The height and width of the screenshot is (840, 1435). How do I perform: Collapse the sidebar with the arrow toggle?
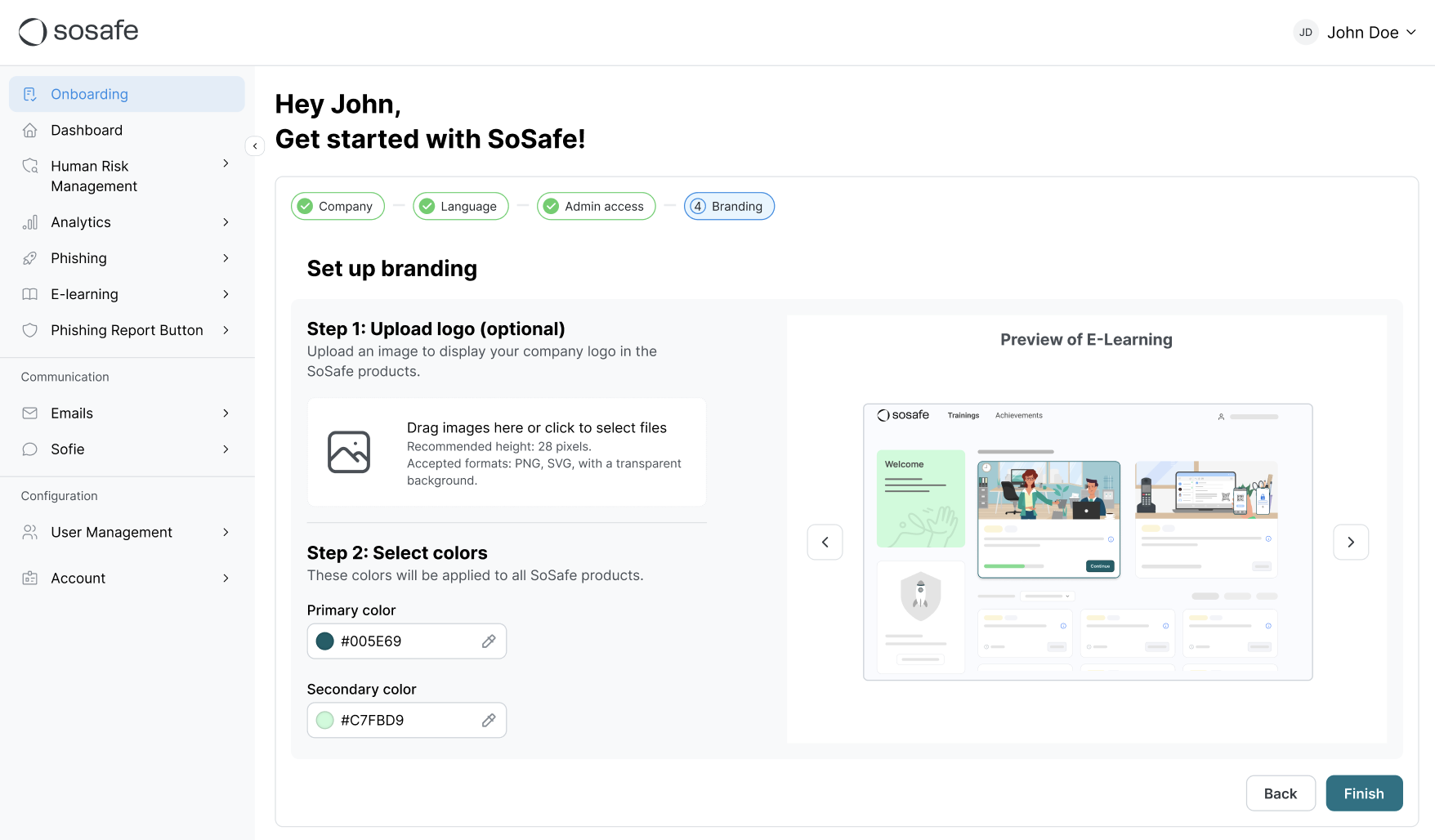tap(255, 146)
